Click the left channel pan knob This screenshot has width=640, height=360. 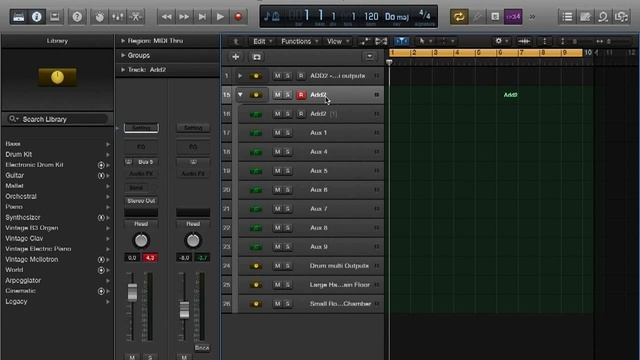point(141,241)
